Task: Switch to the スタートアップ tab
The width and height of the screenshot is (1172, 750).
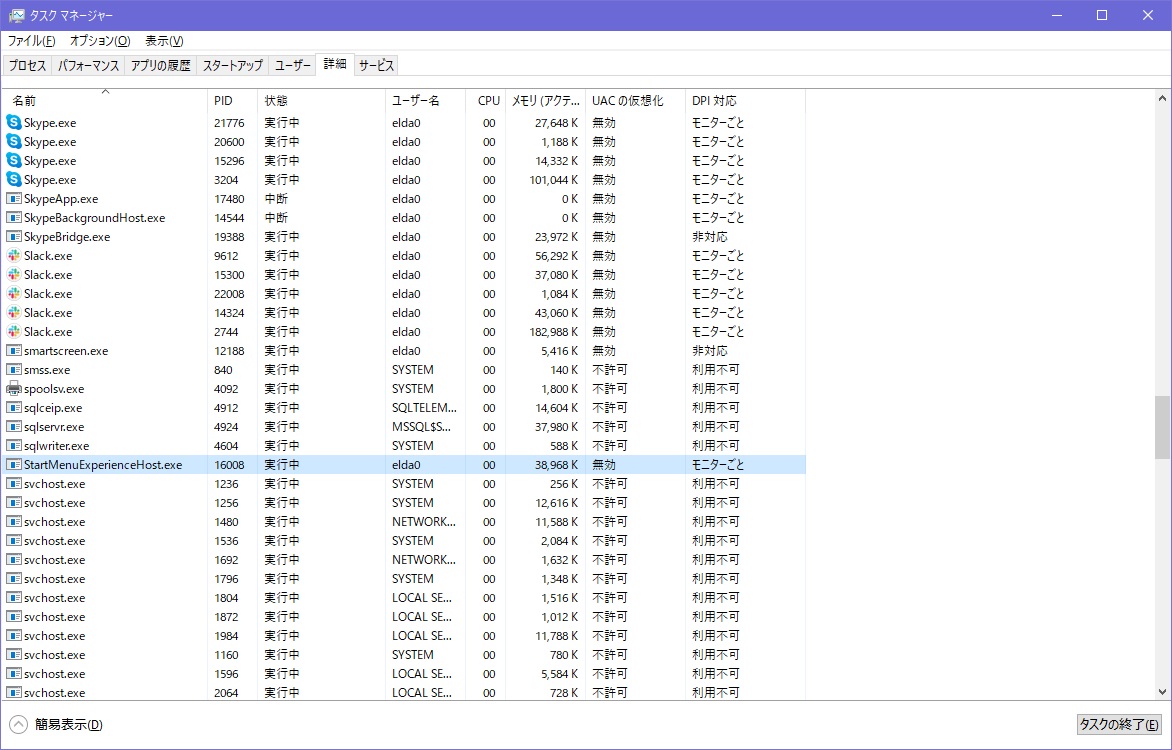Action: point(233,65)
